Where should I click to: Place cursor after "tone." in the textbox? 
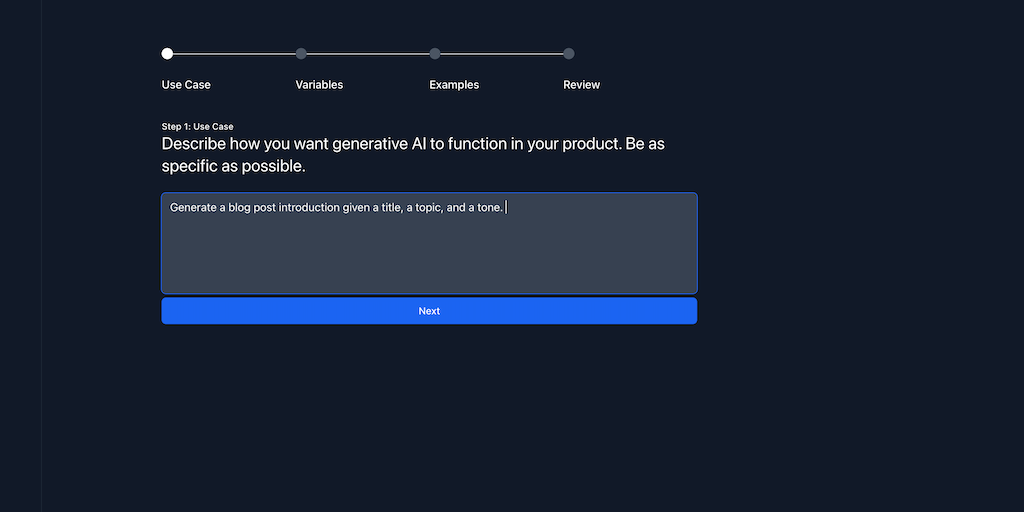pyautogui.click(x=505, y=208)
